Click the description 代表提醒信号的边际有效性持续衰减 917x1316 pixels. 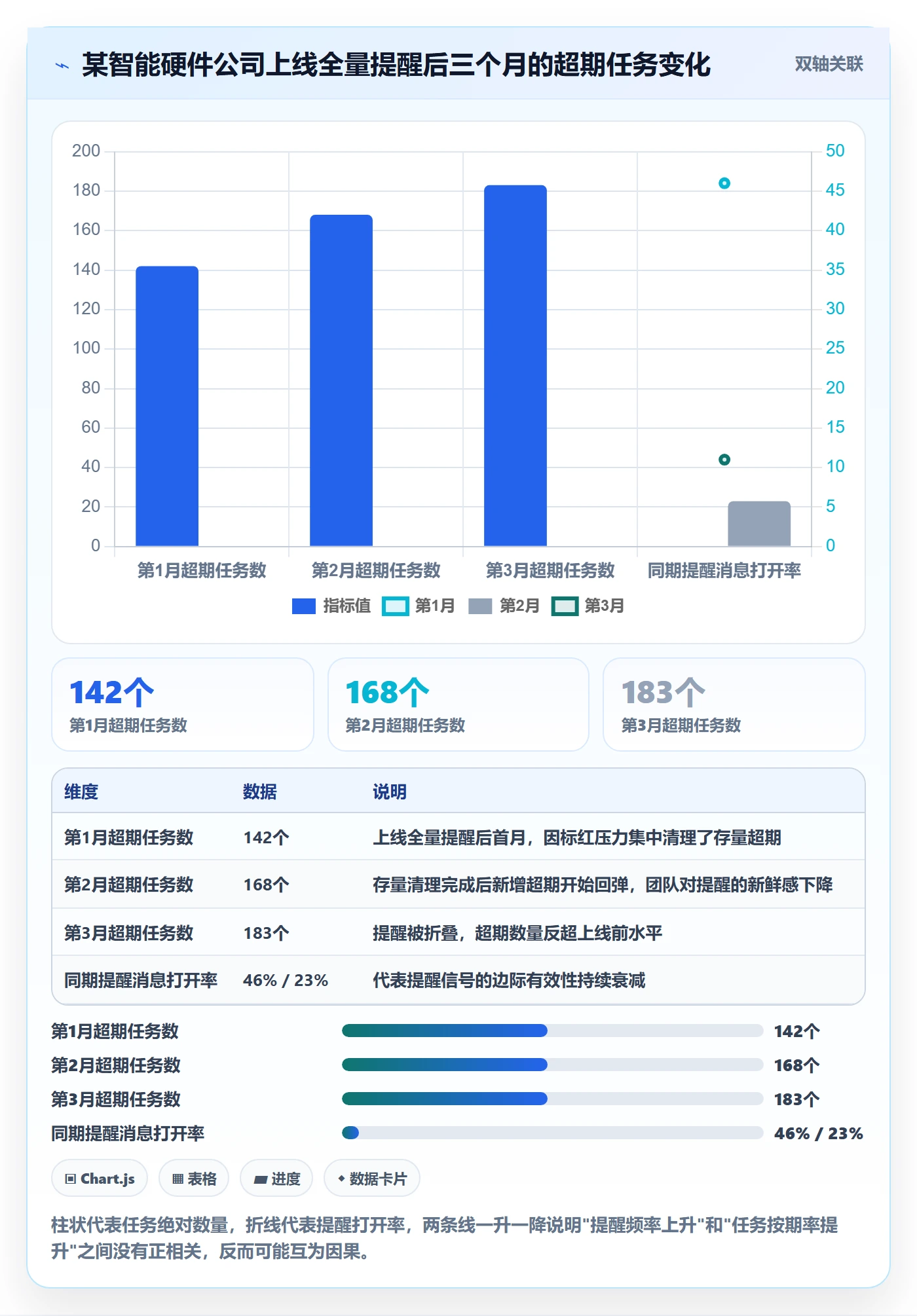point(509,981)
